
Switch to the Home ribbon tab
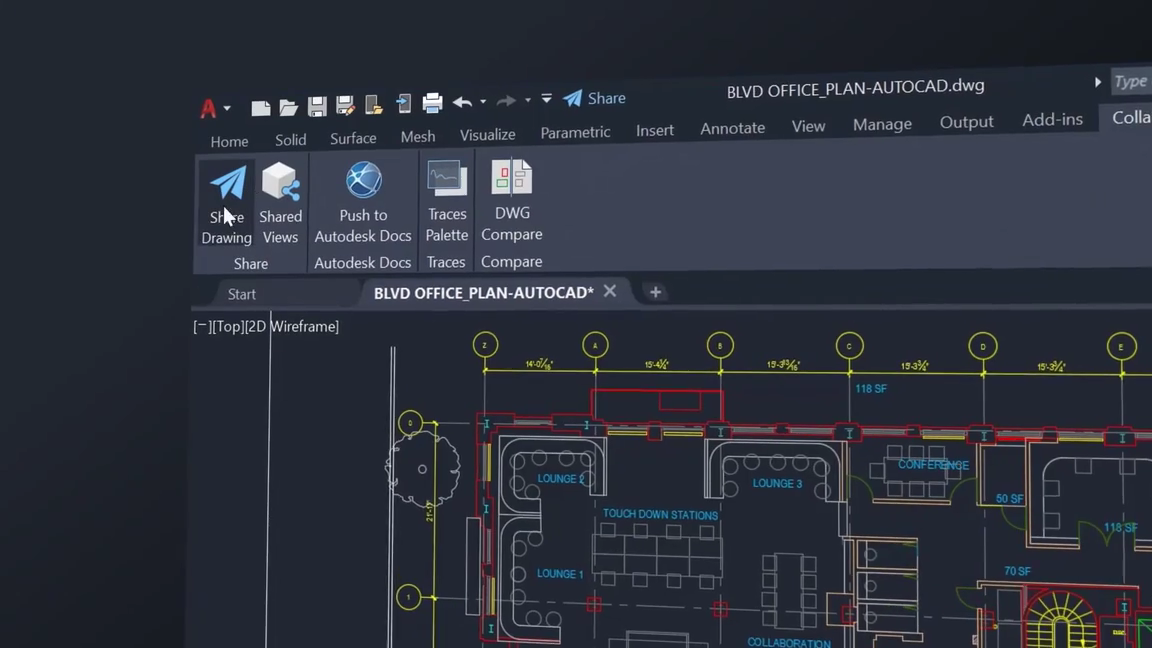click(229, 141)
